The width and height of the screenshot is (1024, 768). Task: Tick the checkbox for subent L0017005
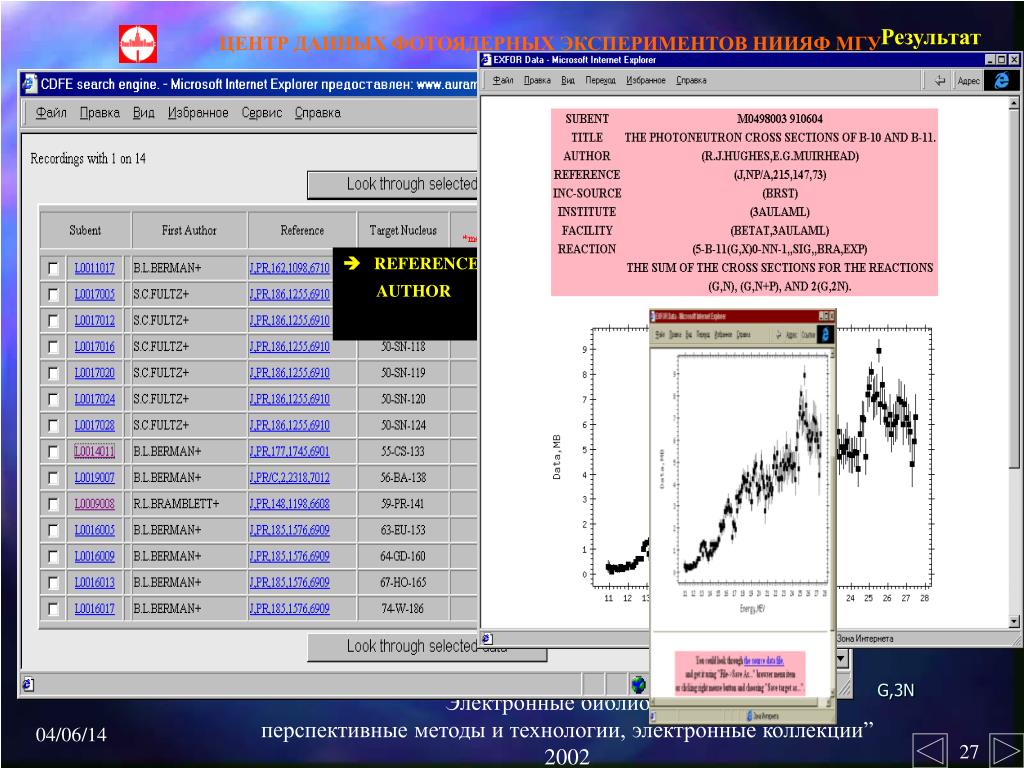(54, 295)
